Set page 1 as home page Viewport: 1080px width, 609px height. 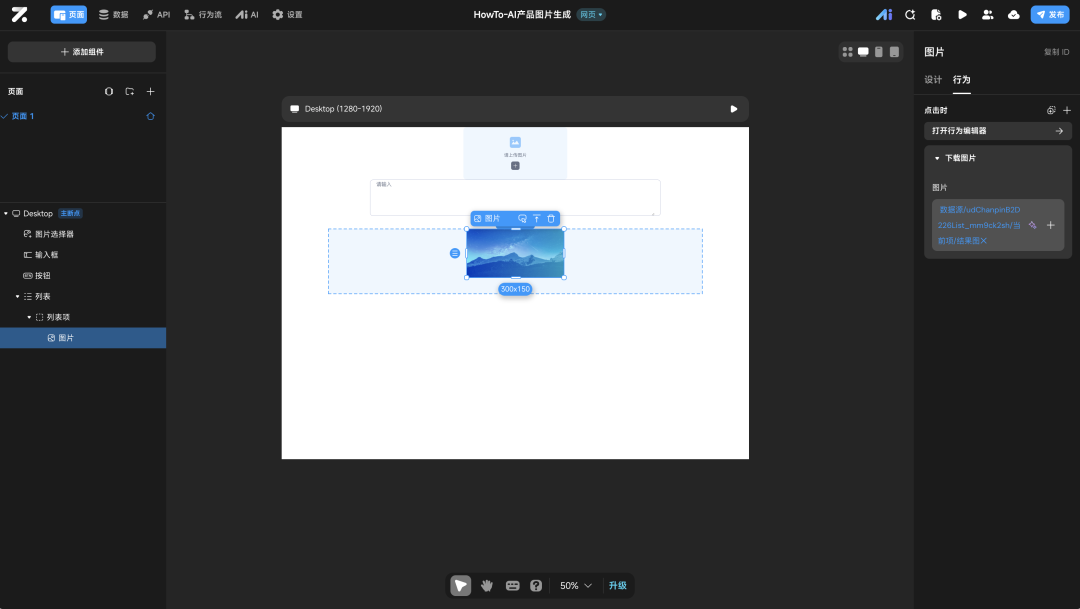150,116
